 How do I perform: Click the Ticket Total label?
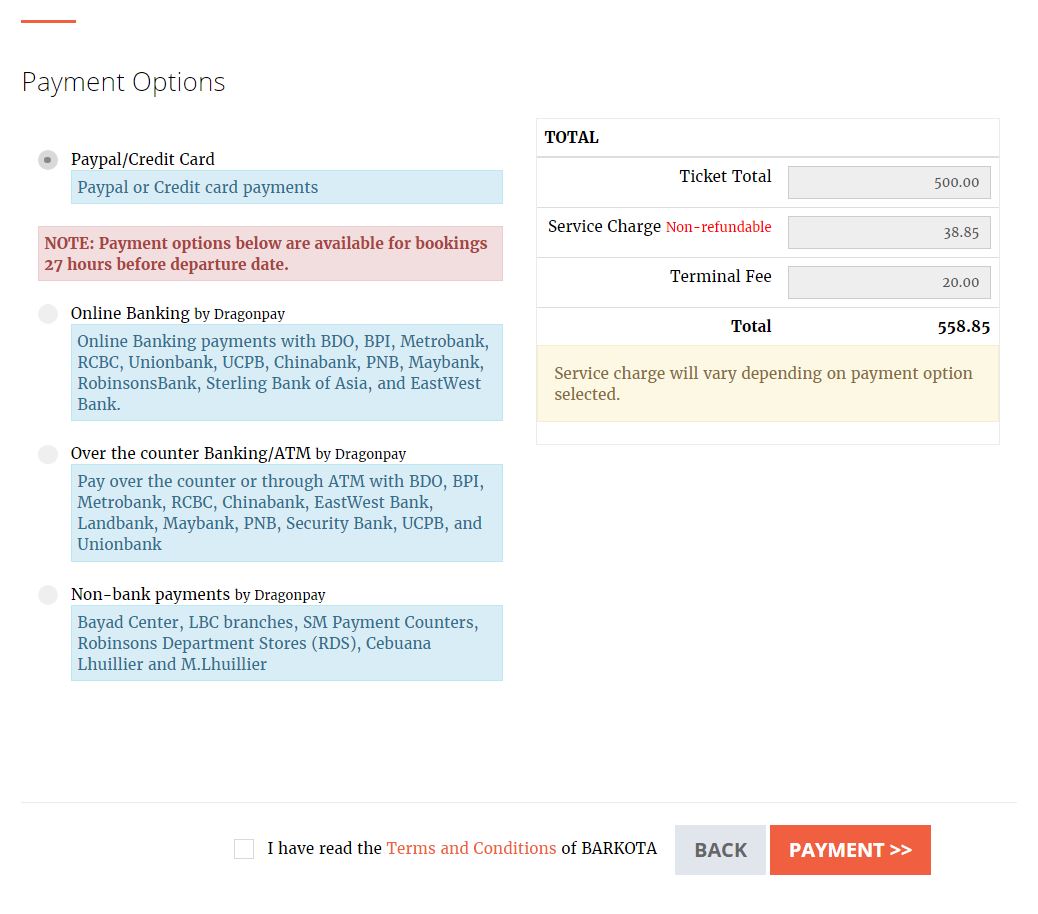point(725,177)
